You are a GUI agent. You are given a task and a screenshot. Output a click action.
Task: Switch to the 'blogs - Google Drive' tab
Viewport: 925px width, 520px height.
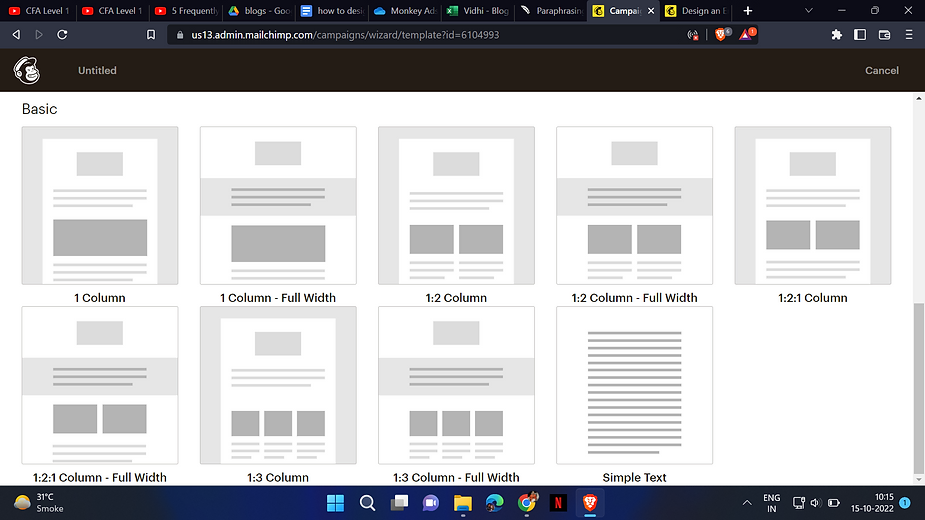point(257,11)
